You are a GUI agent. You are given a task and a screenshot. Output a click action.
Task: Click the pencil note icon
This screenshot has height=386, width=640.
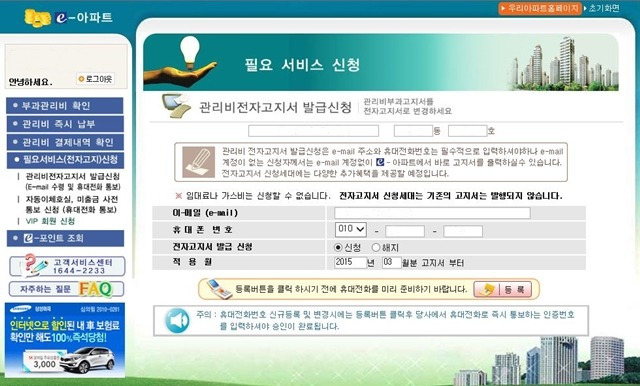point(199,162)
